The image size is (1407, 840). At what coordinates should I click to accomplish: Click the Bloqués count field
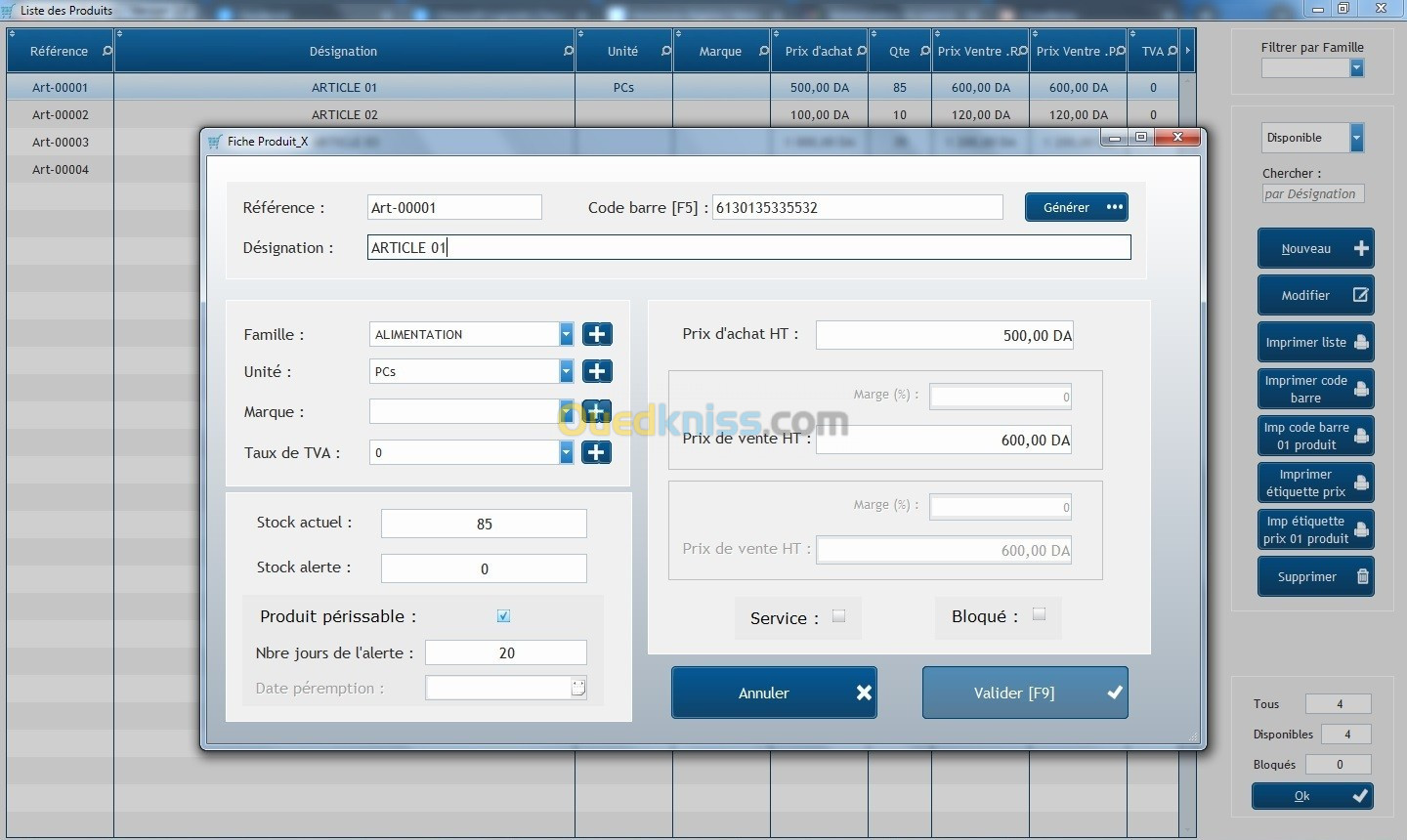[x=1339, y=765]
